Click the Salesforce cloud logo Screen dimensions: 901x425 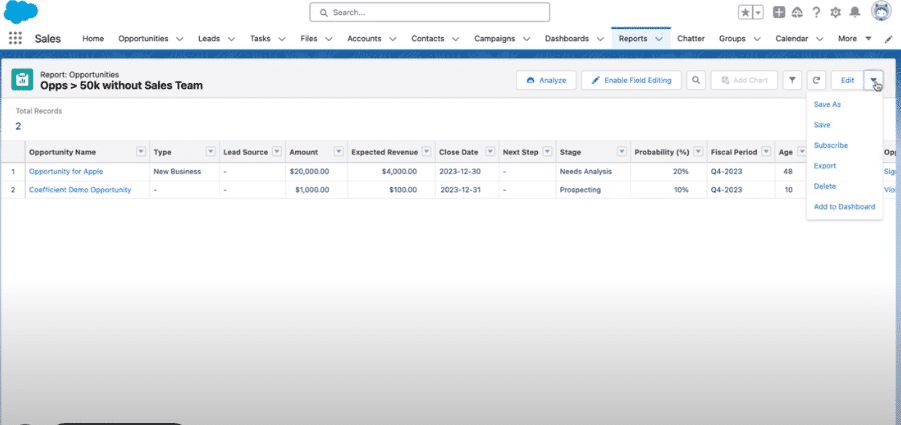pyautogui.click(x=21, y=11)
